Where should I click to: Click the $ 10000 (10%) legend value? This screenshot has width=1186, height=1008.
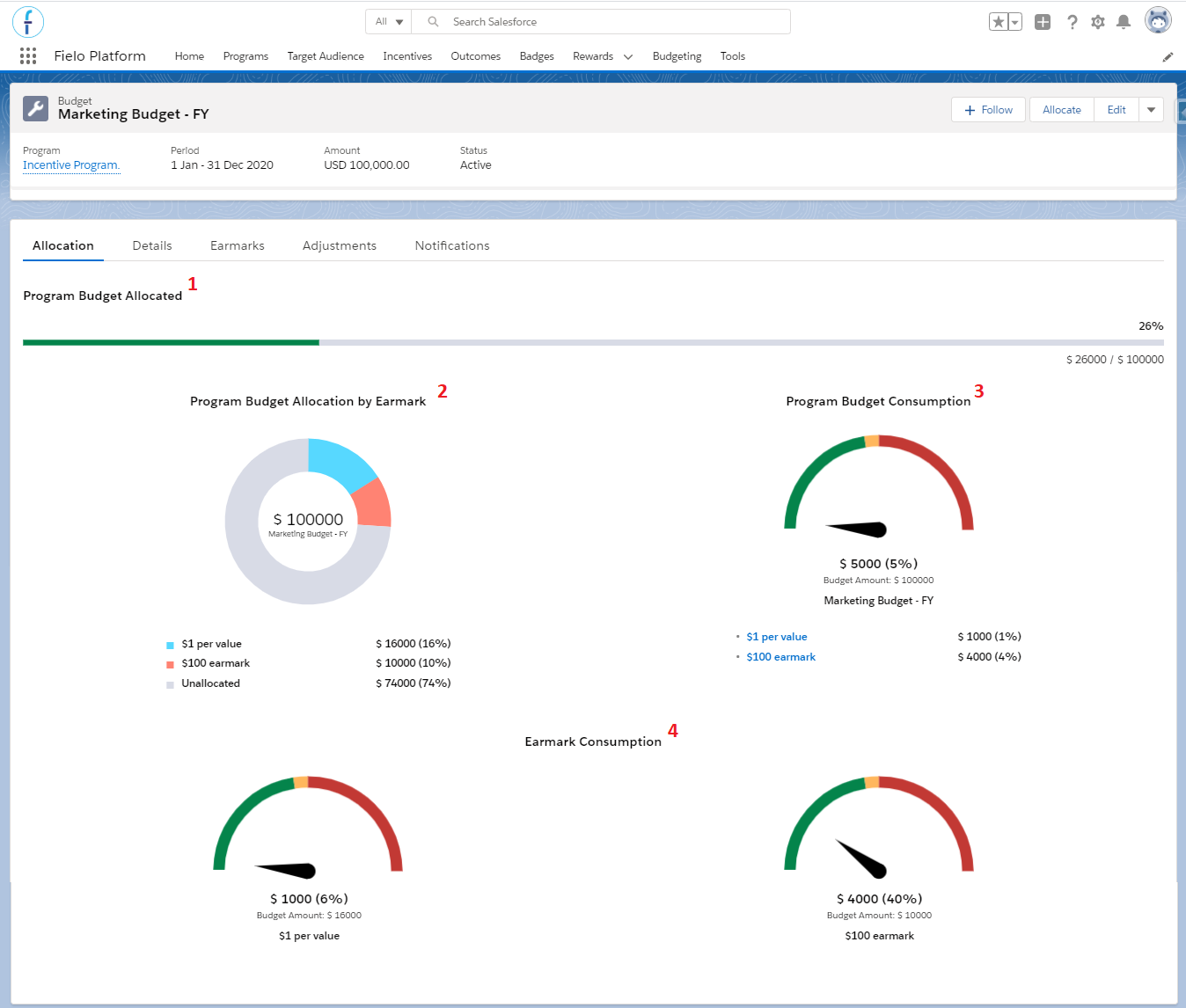click(414, 663)
